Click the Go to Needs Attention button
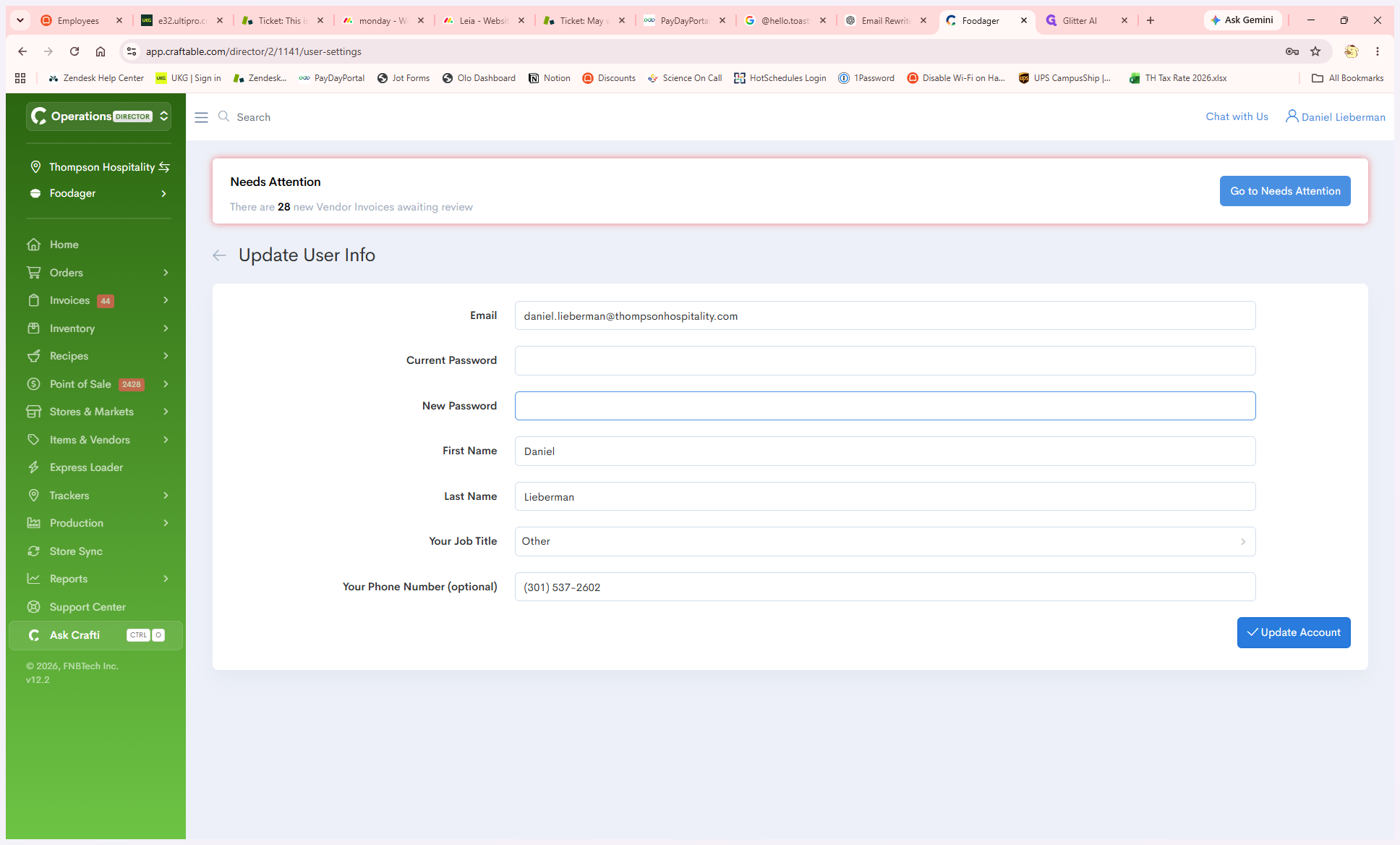This screenshot has width=1400, height=845. pos(1285,191)
